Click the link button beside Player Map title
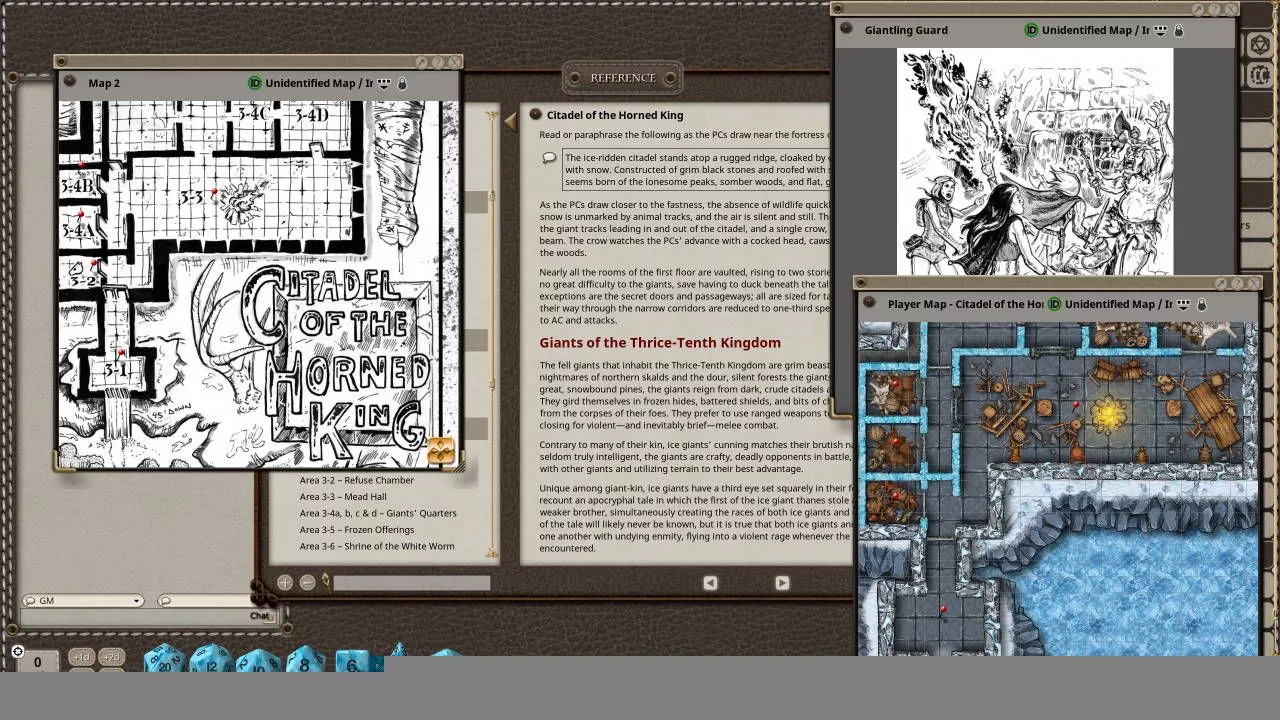 tap(870, 303)
